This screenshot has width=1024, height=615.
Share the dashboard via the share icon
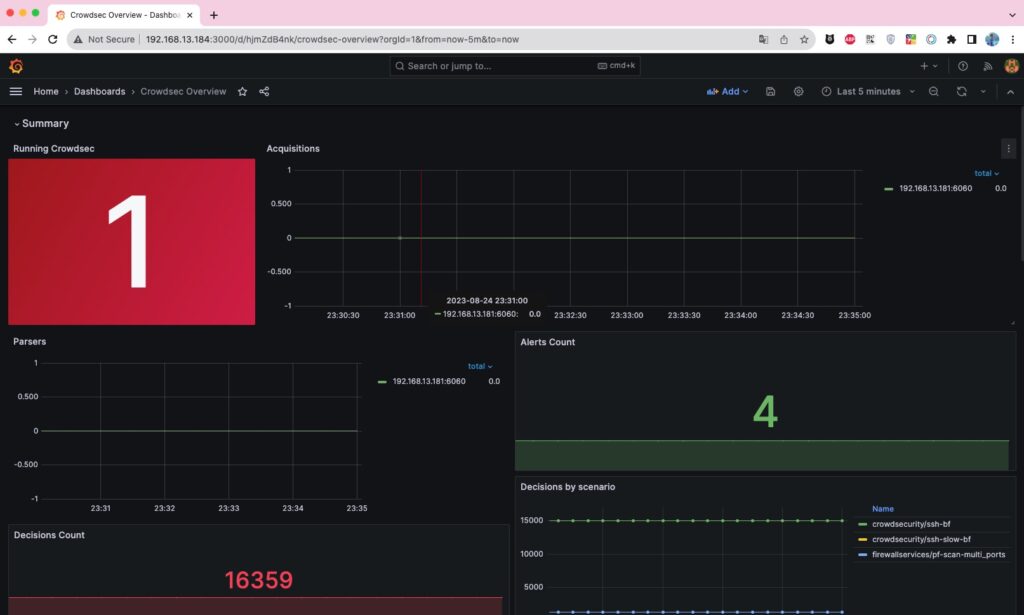264,91
